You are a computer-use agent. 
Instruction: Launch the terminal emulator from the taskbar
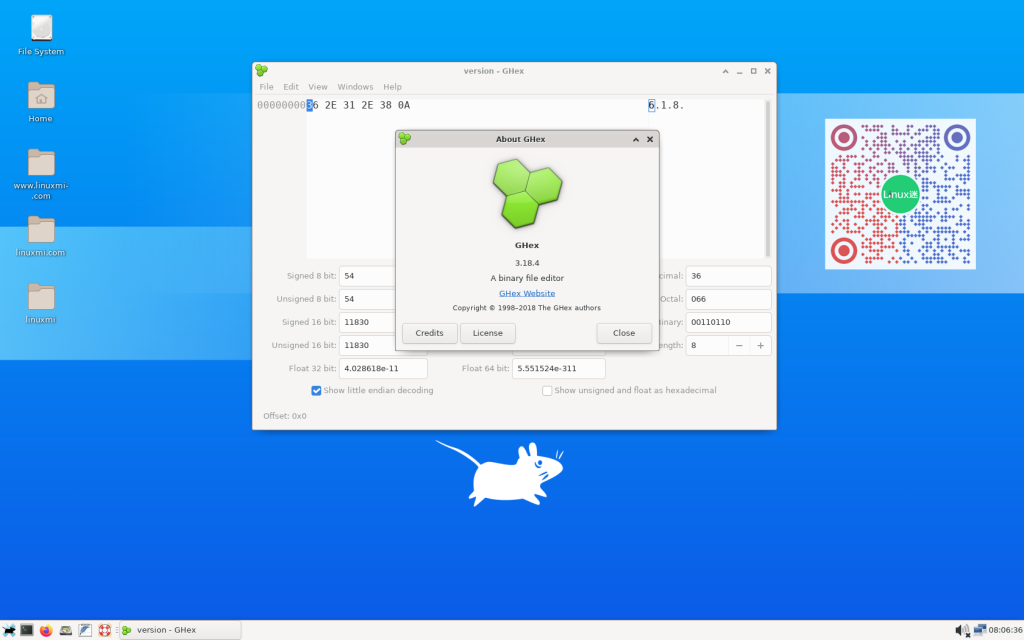(27, 630)
